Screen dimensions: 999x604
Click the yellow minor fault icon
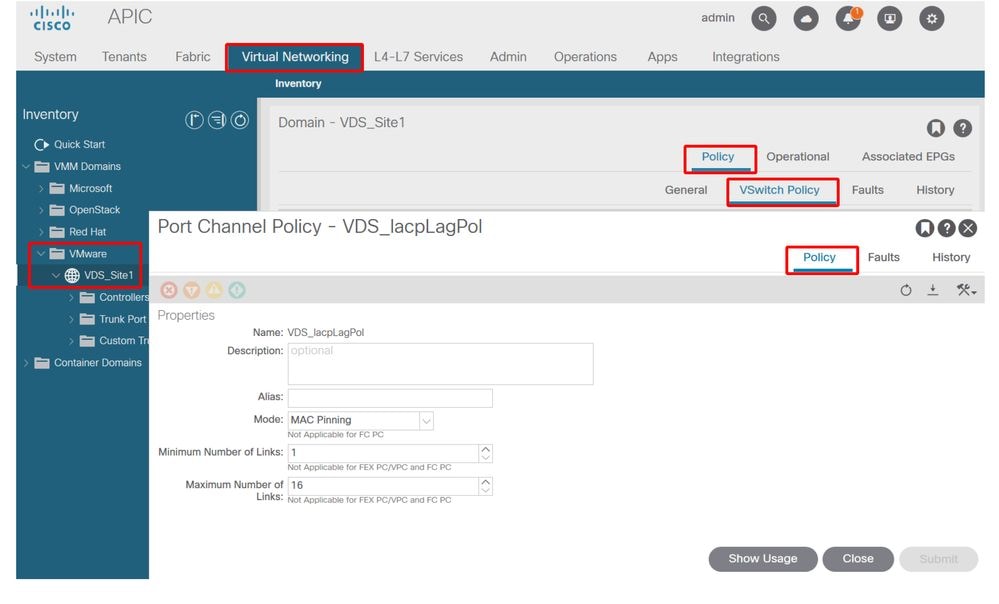pyautogui.click(x=214, y=290)
